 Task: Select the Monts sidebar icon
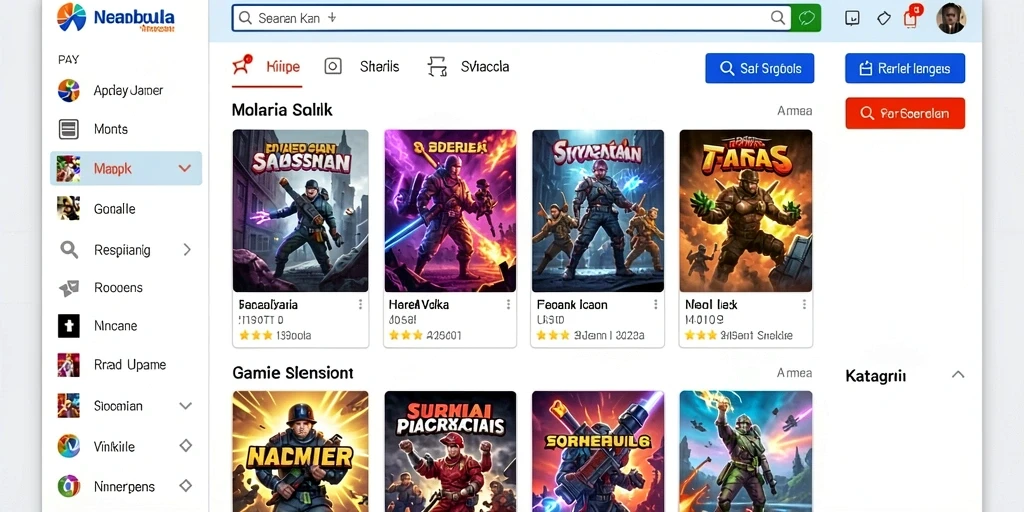[69, 129]
